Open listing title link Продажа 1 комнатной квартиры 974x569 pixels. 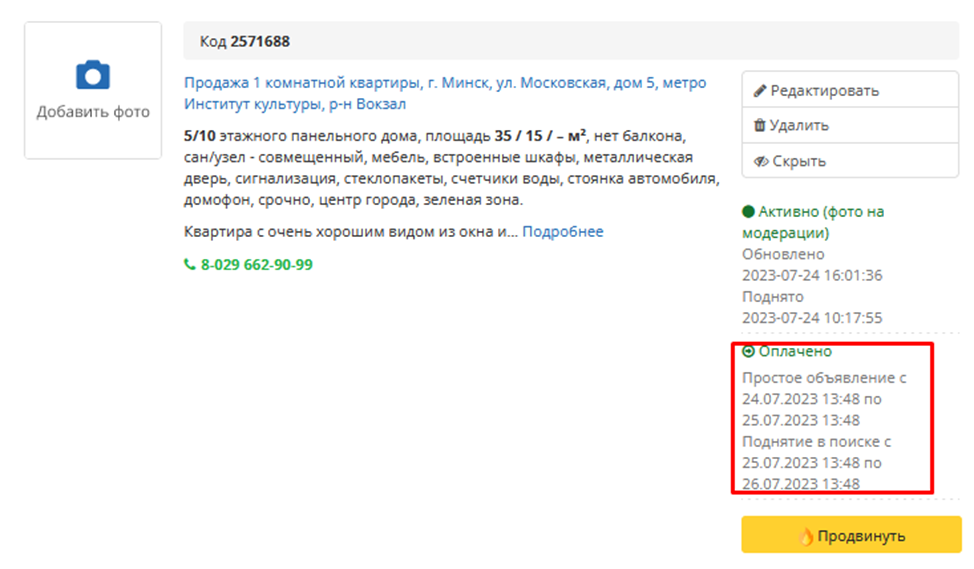pyautogui.click(x=445, y=93)
